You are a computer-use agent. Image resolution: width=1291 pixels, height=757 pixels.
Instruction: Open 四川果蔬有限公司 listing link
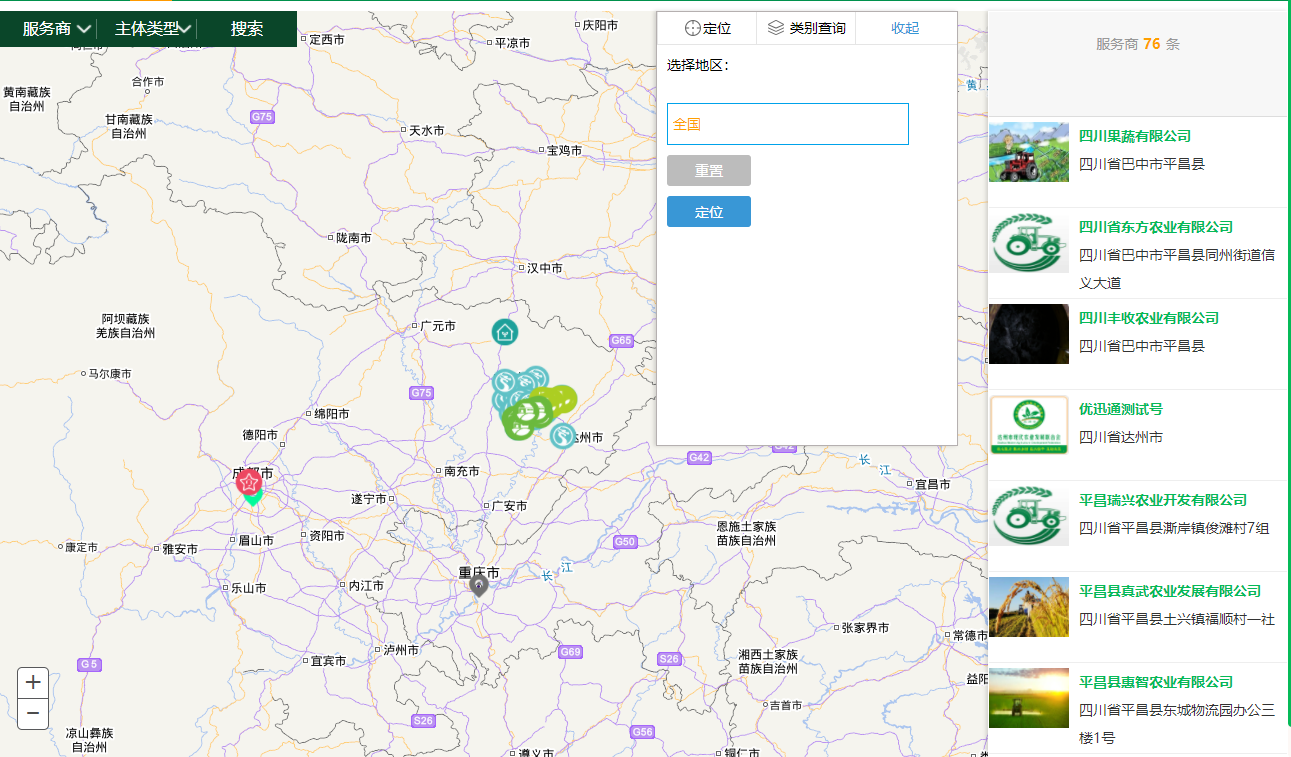[x=1135, y=136]
